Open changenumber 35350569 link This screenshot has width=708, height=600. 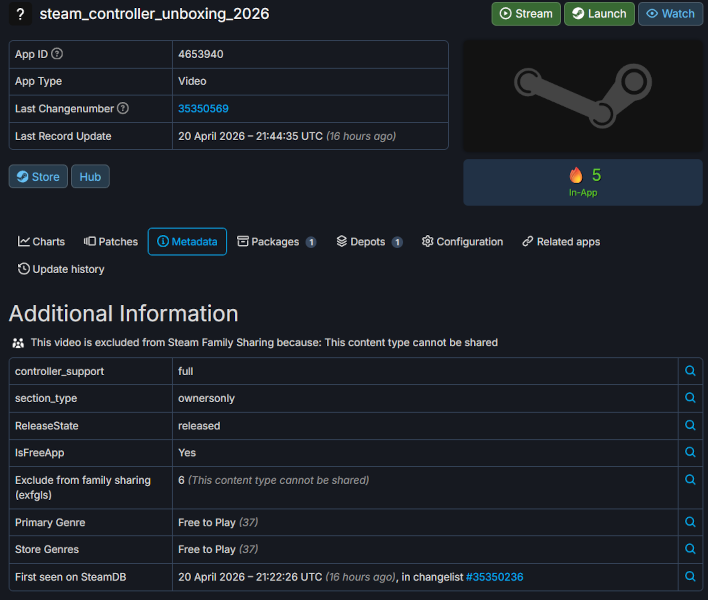[x=204, y=108]
